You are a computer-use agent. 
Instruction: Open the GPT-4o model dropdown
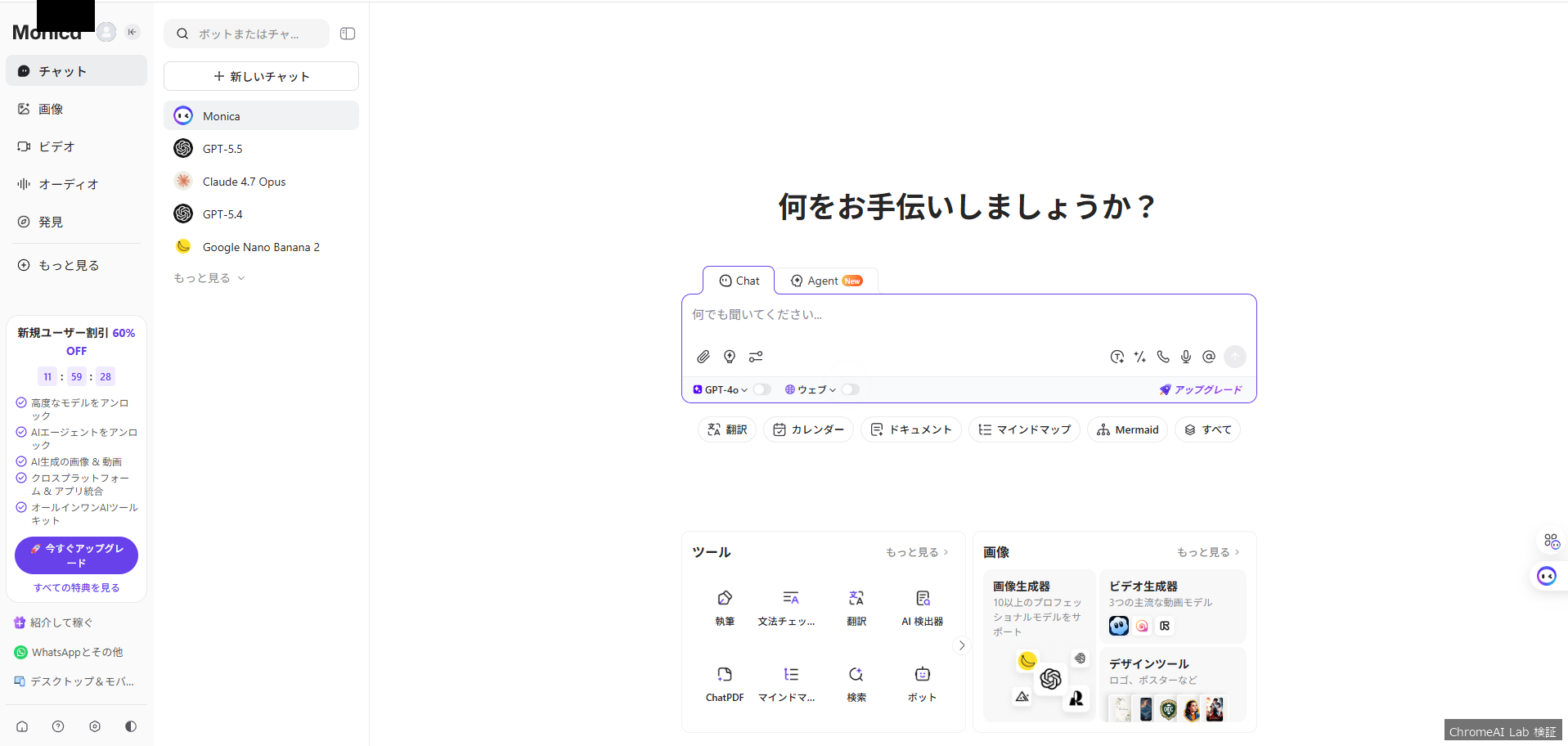[x=721, y=389]
